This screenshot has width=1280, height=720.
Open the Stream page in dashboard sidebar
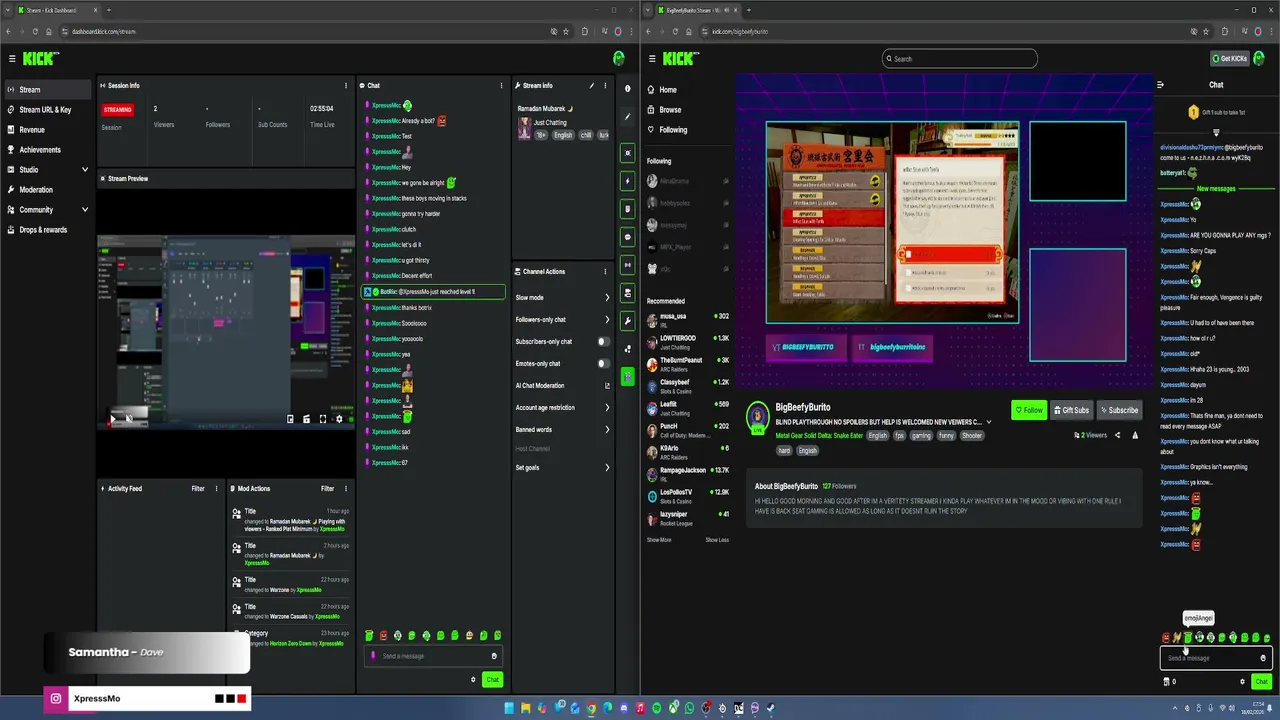tap(47, 90)
